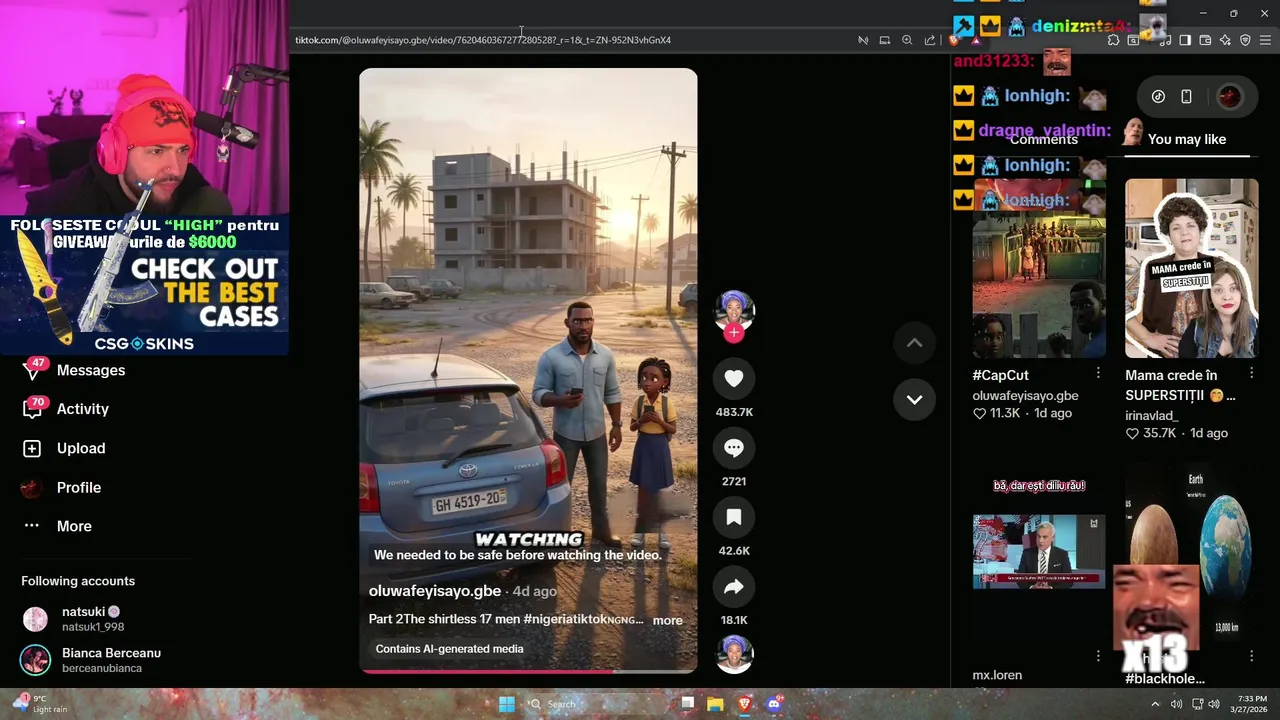Screen dimensions: 1280x720
Task: Open TikTok coins icon in top pill
Action: 1158,97
